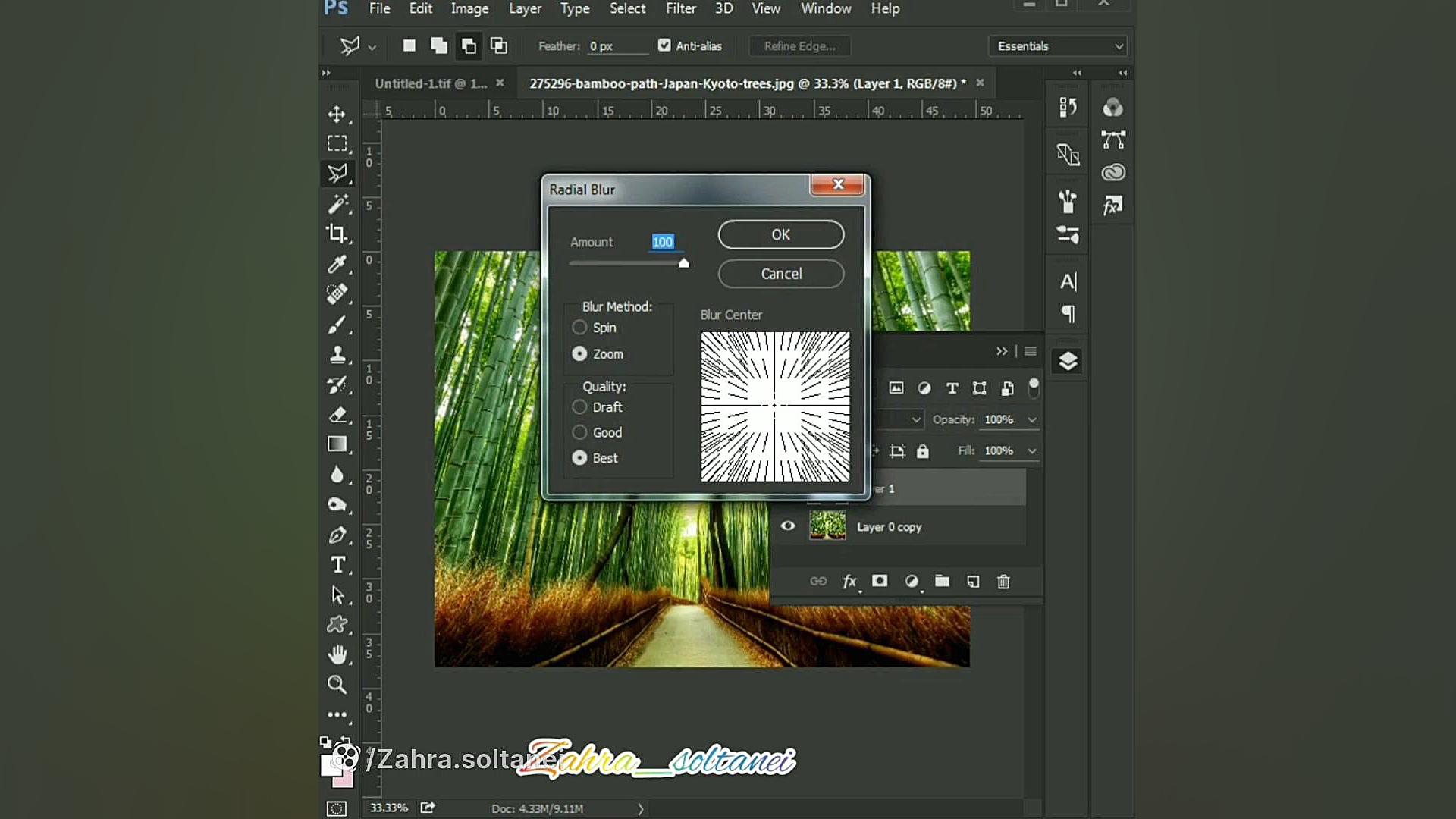Select the Move tool
This screenshot has width=1456, height=819.
337,114
